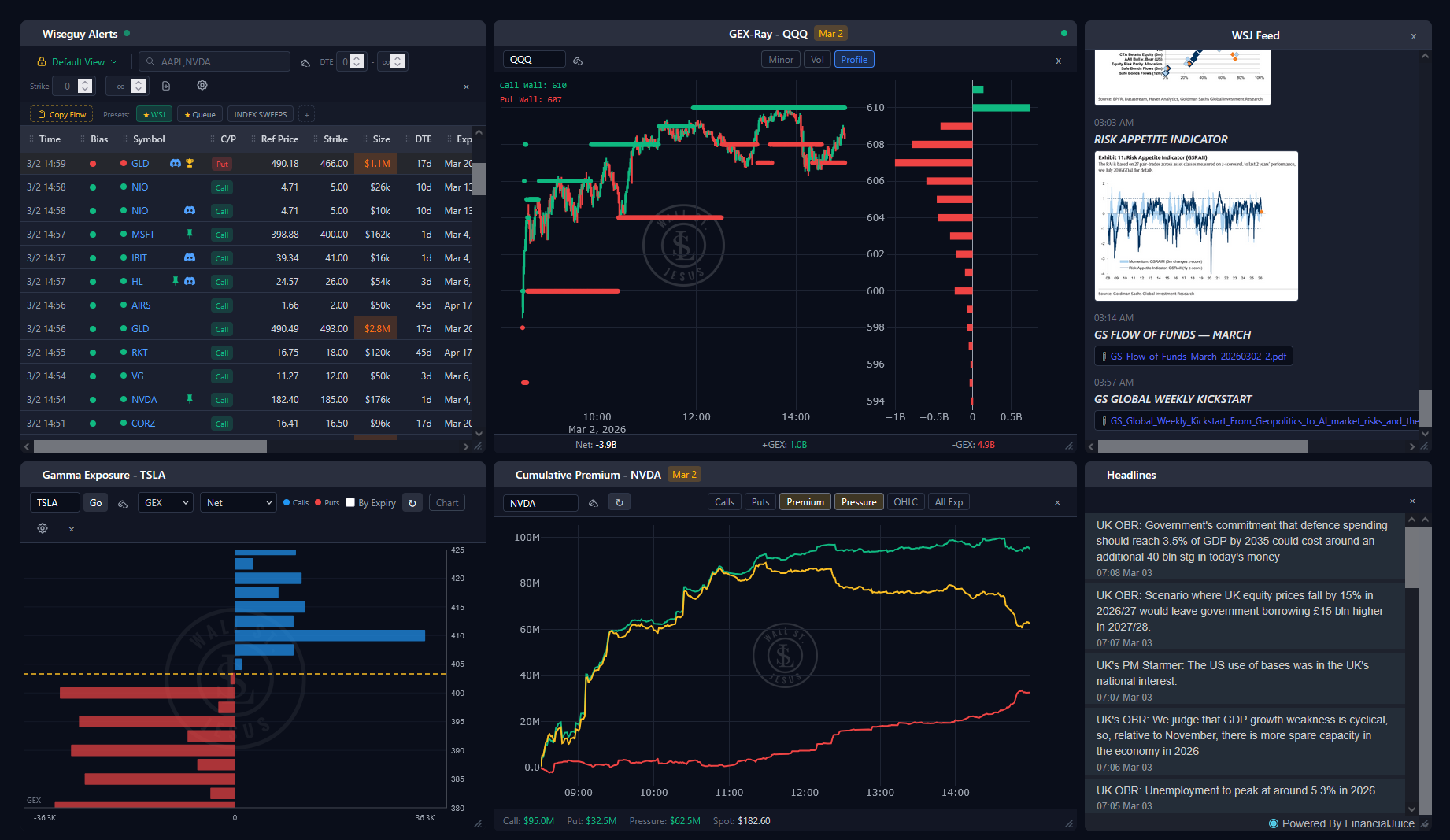Screen dimensions: 1450x840
Task: Open Mar 2 date selector in Cumulative Premium
Action: click(684, 475)
